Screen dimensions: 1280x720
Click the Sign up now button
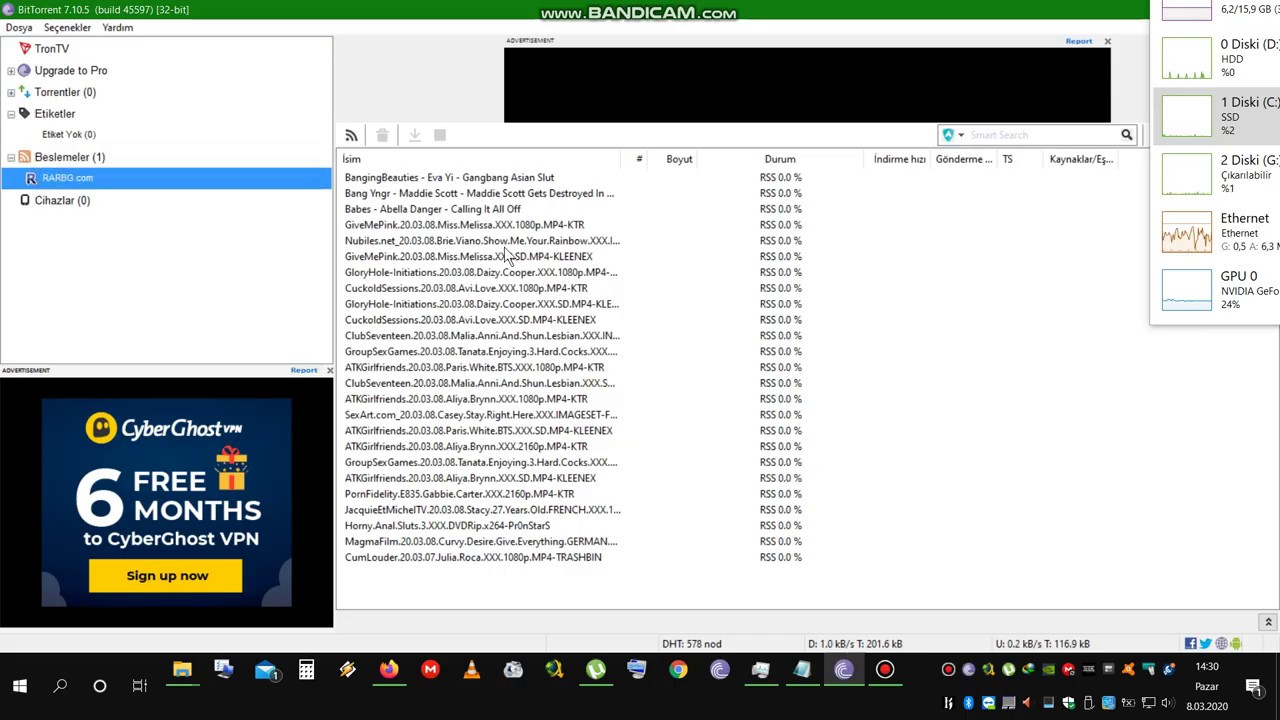coord(165,576)
